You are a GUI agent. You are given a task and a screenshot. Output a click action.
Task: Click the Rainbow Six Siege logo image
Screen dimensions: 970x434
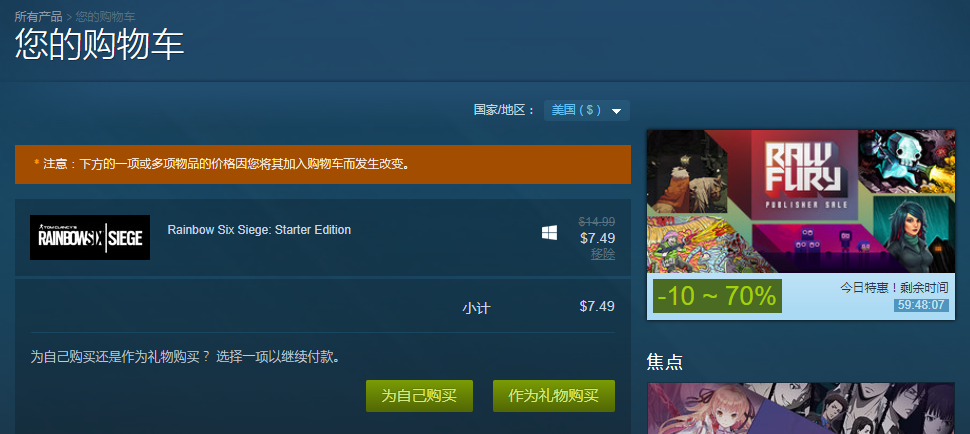(90, 237)
